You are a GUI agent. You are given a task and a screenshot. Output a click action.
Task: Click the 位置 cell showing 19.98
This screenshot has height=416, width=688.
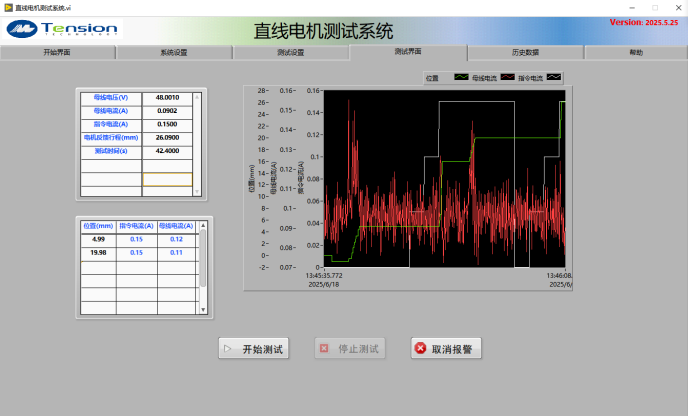(x=98, y=253)
